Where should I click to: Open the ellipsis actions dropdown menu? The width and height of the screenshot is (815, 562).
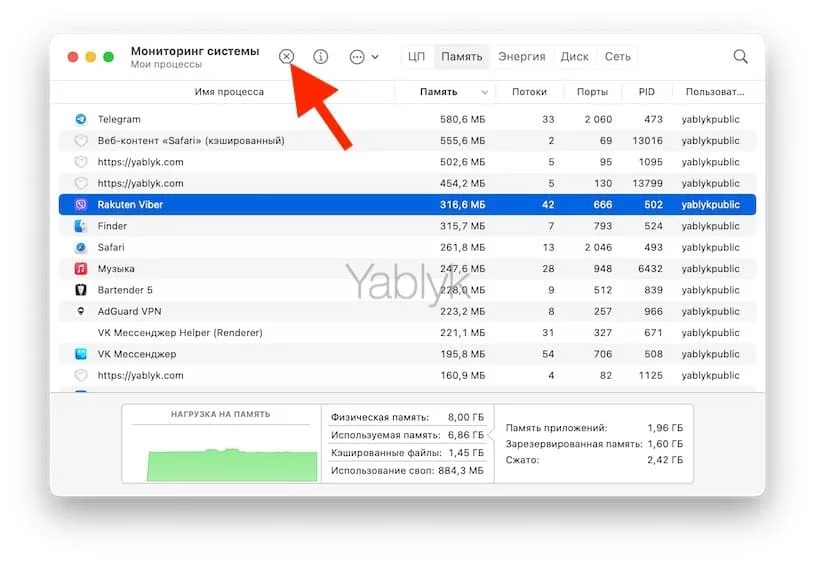click(363, 57)
